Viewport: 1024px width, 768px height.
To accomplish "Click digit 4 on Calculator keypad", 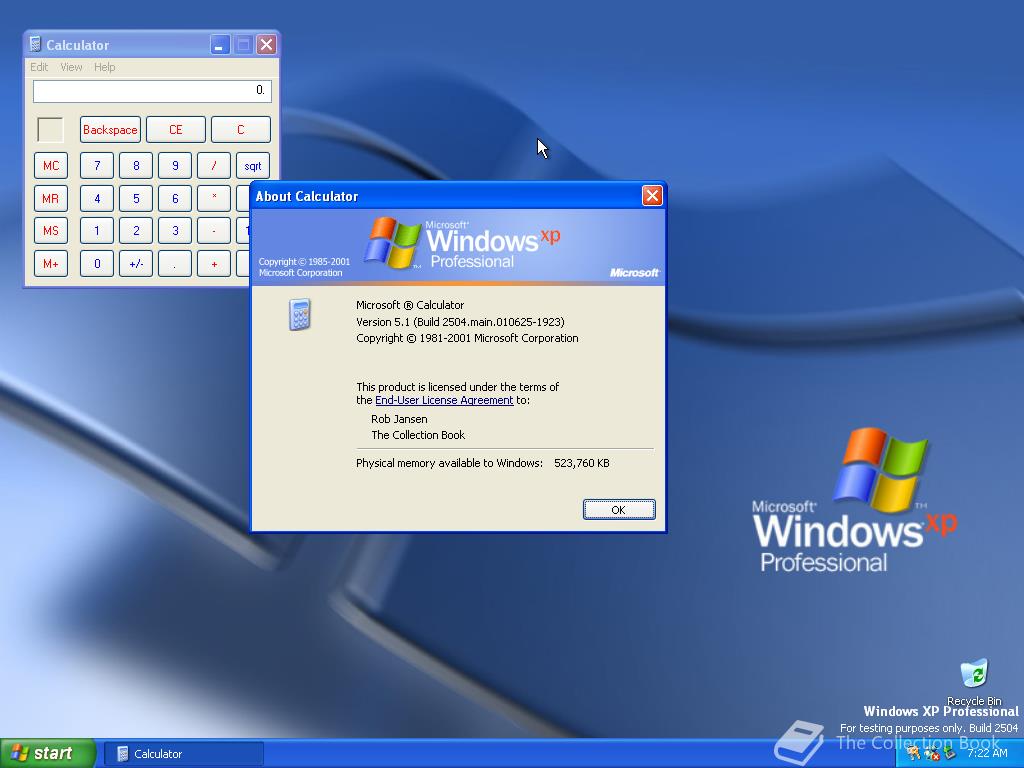I will [97, 199].
